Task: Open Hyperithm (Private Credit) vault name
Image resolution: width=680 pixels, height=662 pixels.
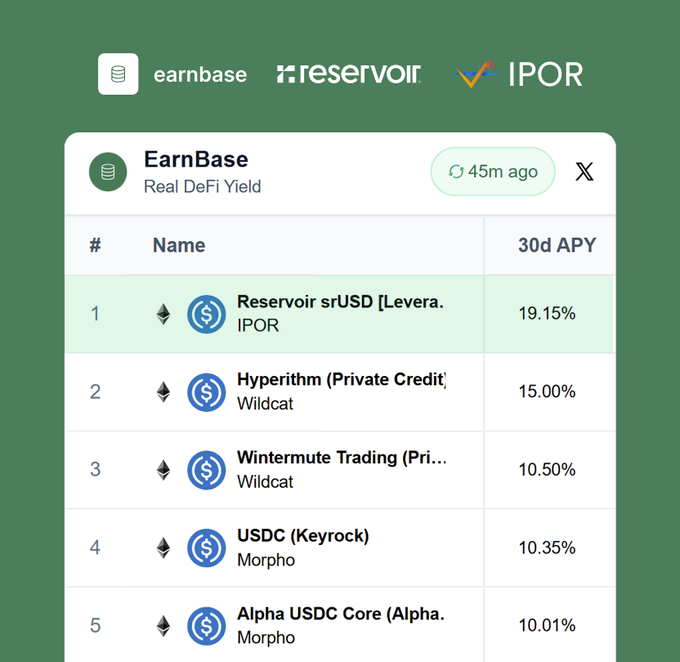Action: (342, 380)
